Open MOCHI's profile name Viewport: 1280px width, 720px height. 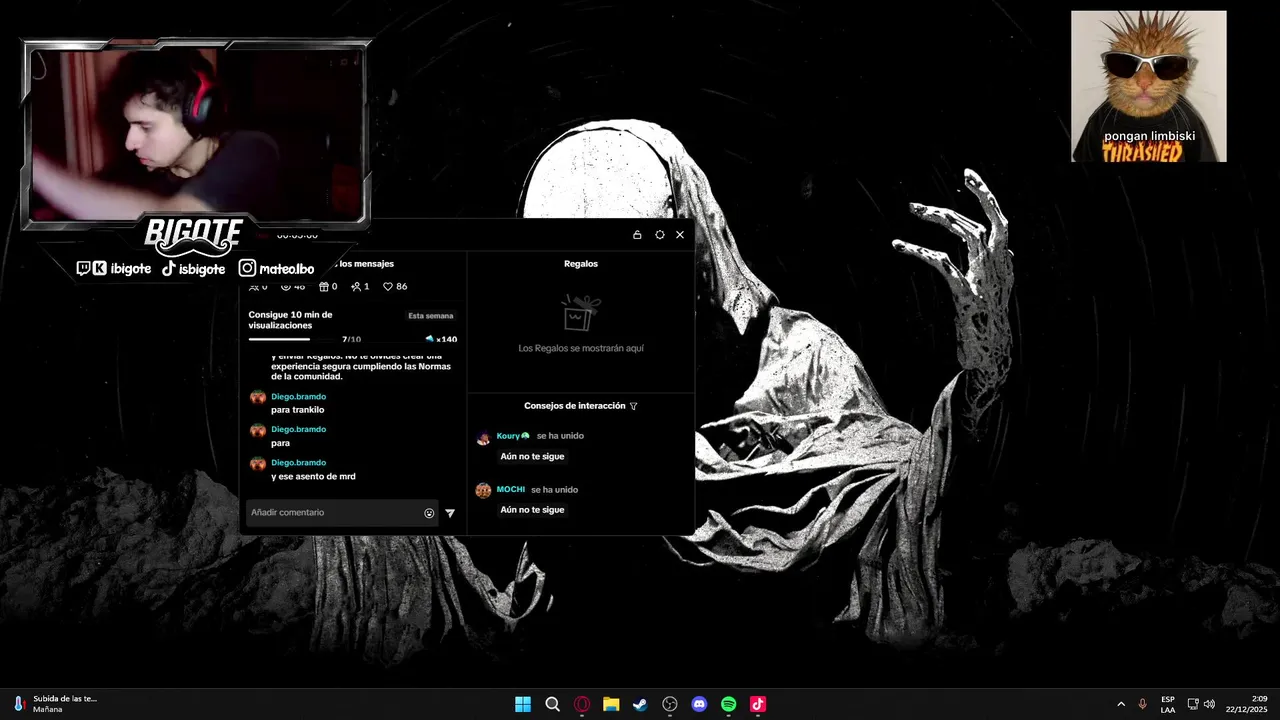pyautogui.click(x=510, y=490)
